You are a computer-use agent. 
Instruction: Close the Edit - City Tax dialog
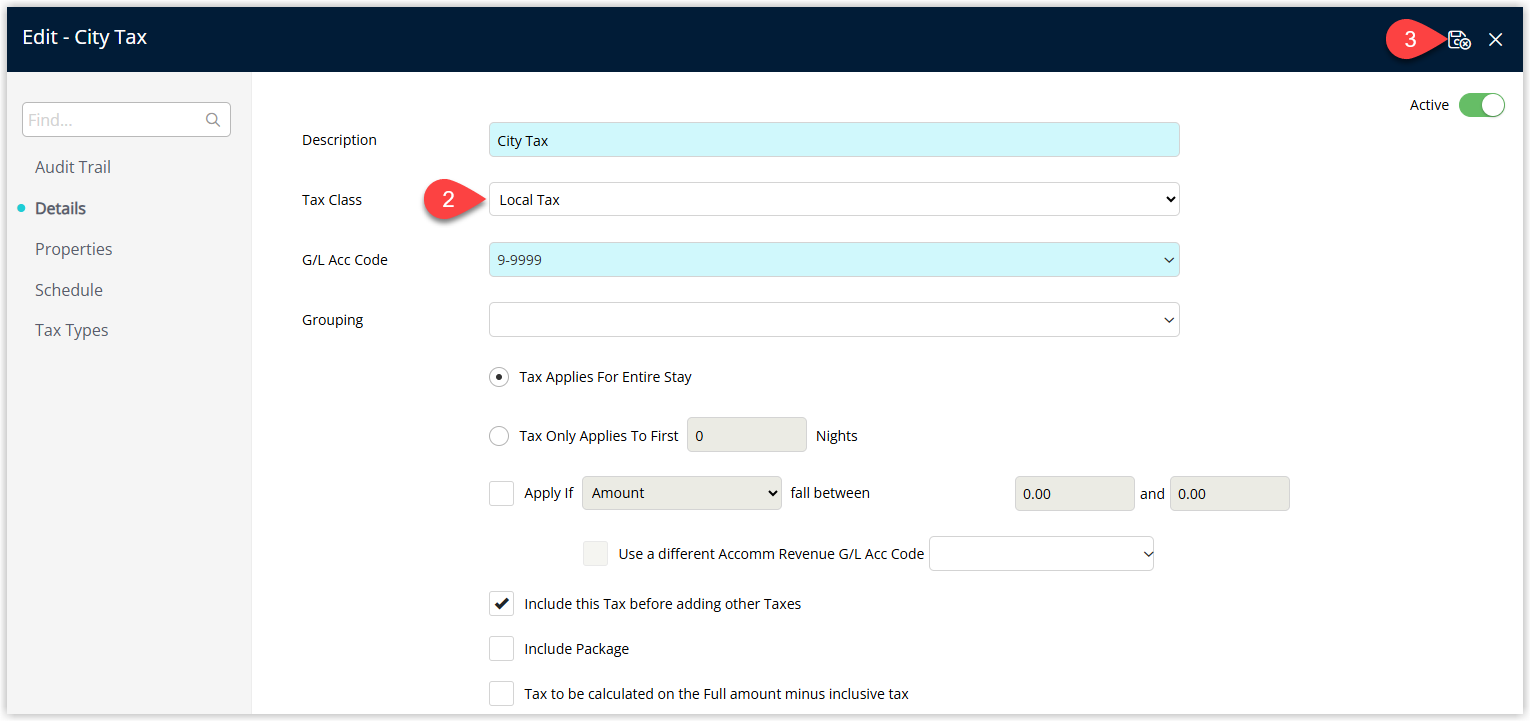point(1495,40)
